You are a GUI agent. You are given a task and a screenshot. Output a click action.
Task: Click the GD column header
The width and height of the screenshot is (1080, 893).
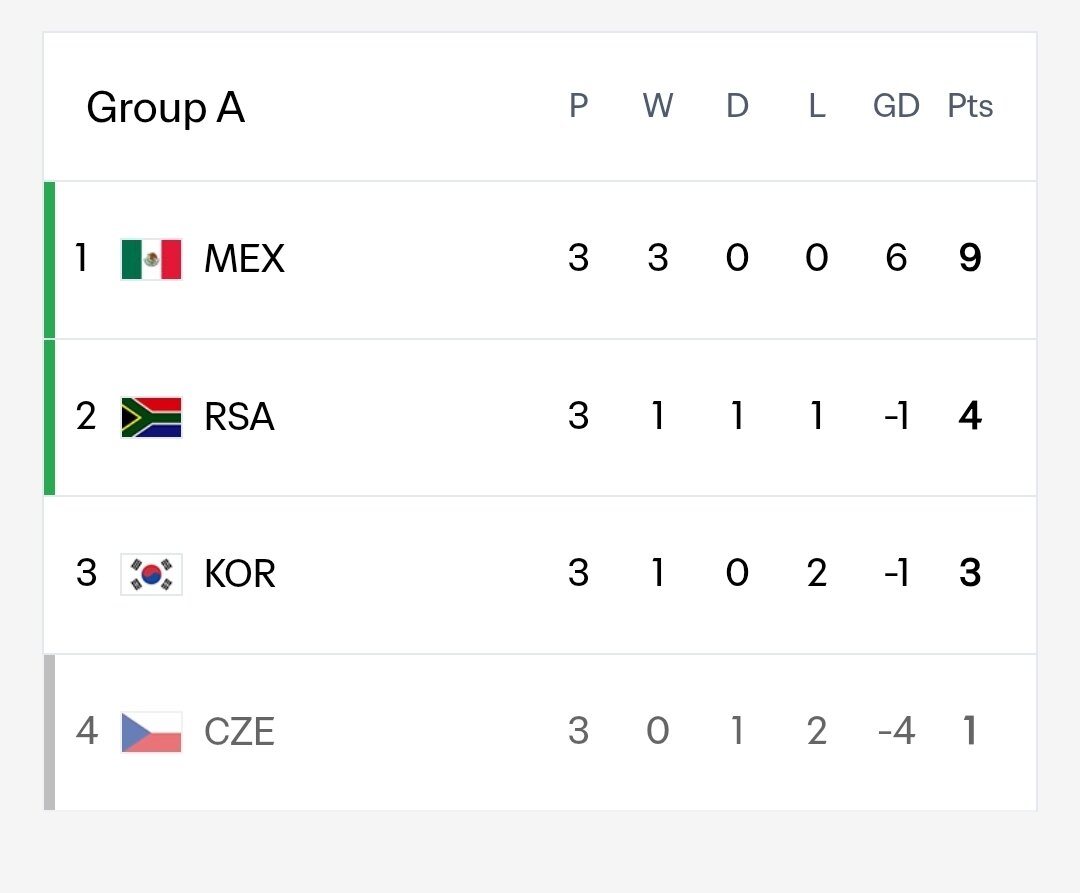[x=896, y=106]
